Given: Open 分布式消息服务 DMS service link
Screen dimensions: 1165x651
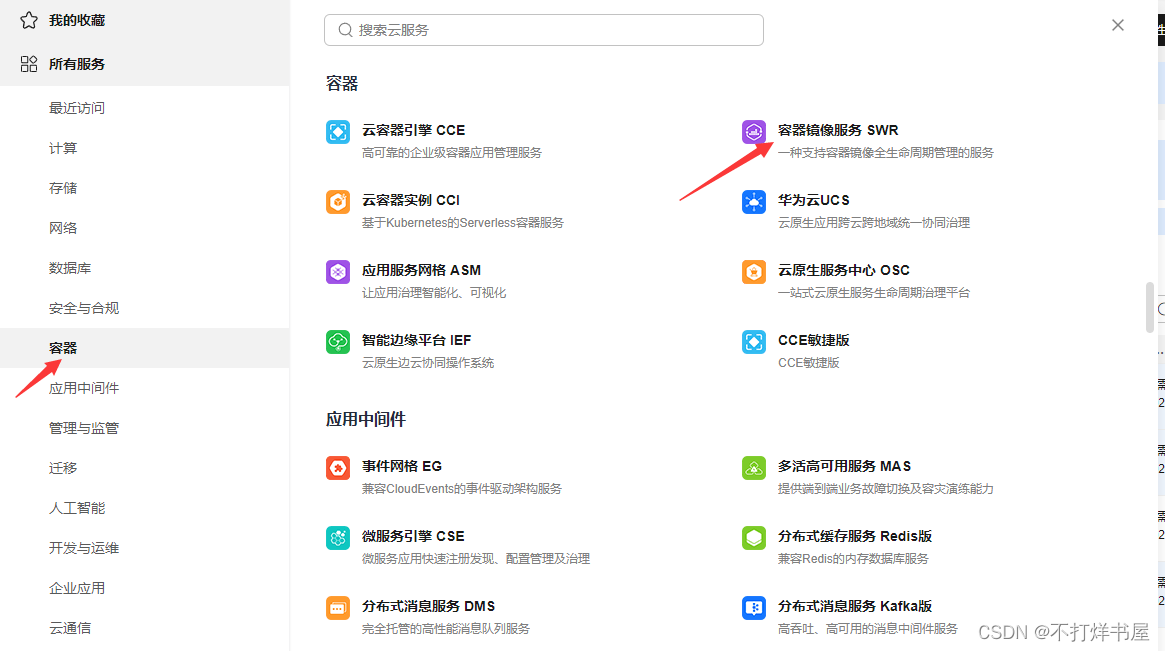Looking at the screenshot, I should pos(429,606).
